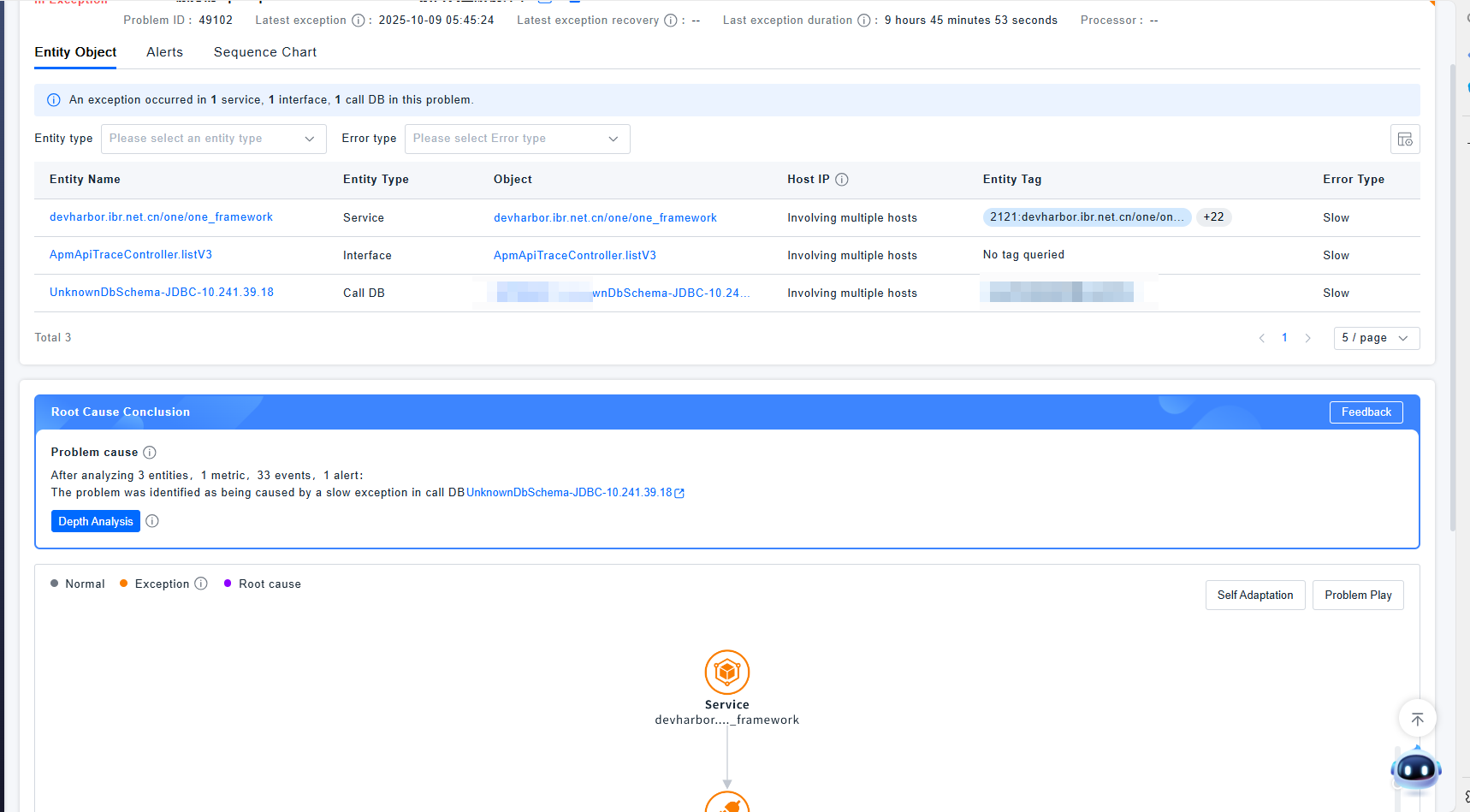Image resolution: width=1470 pixels, height=812 pixels.
Task: Click the Depth Analysis button
Action: tap(96, 521)
